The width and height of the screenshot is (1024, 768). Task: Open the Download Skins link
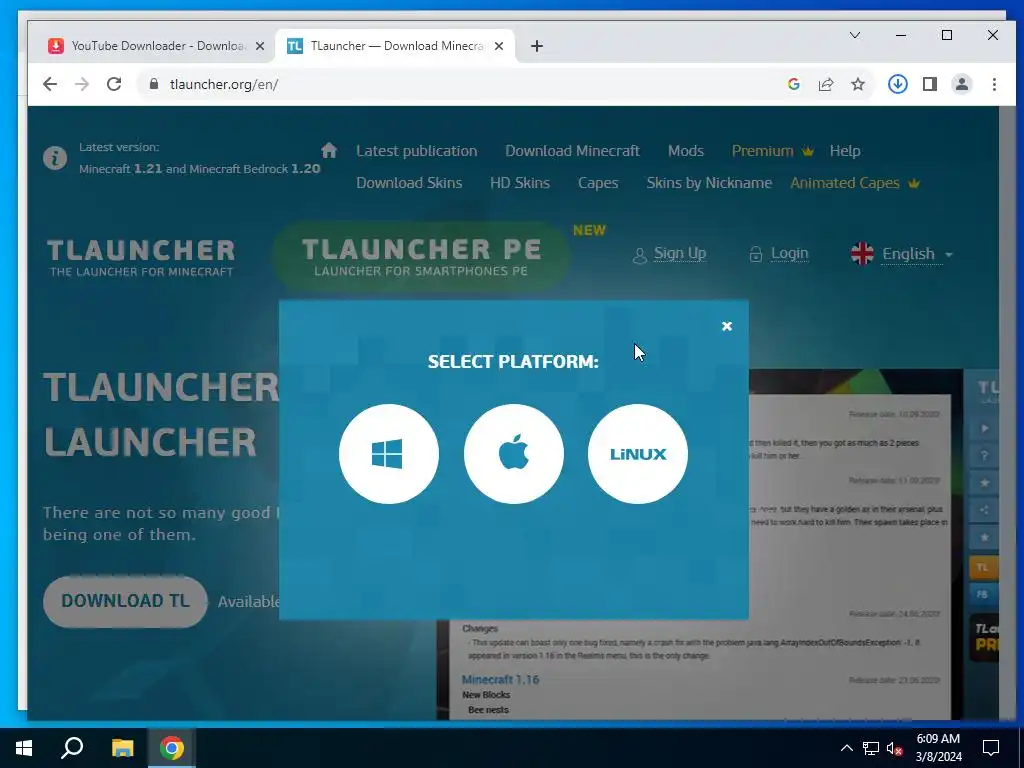(409, 183)
